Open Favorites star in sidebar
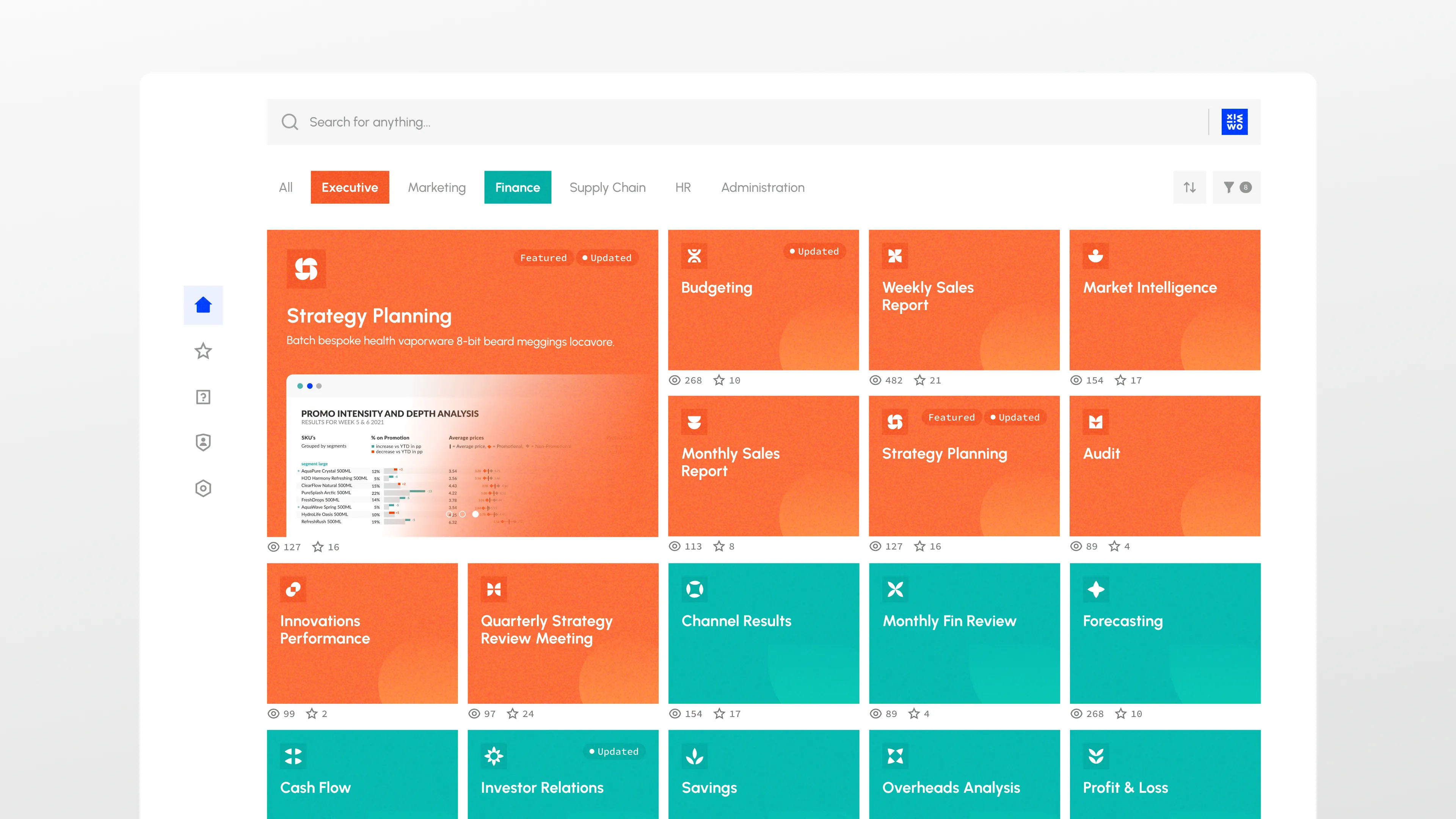This screenshot has height=819, width=1456. point(203,351)
